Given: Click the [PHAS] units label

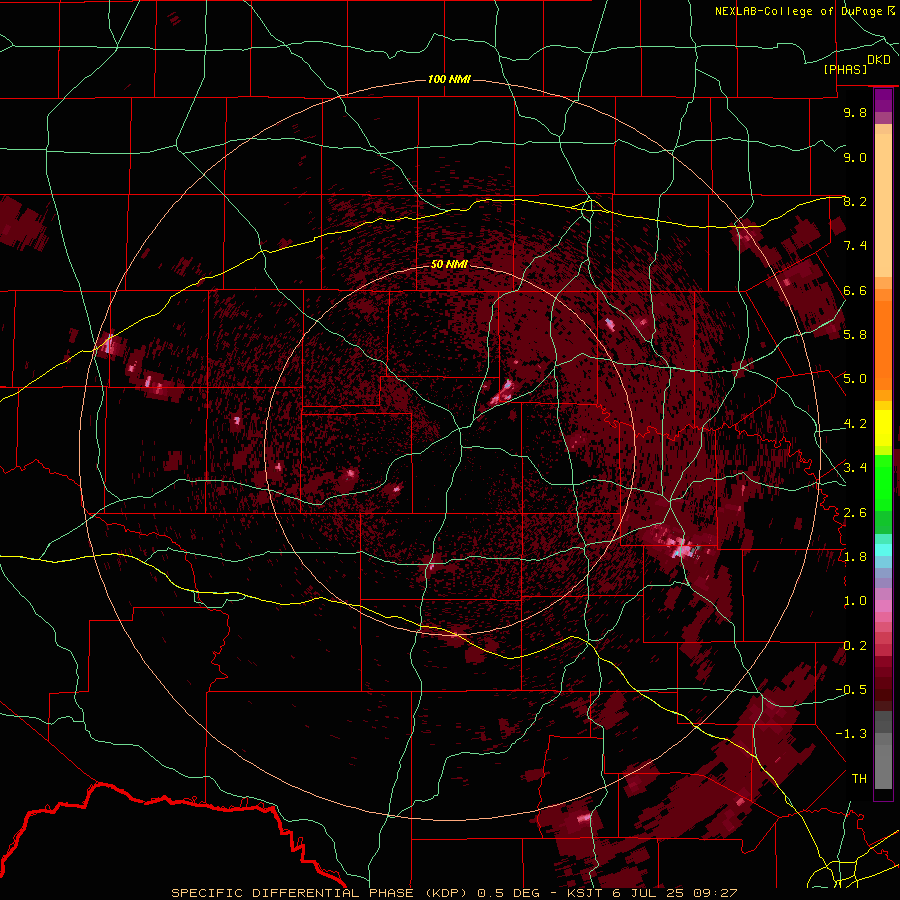Looking at the screenshot, I should [845, 69].
